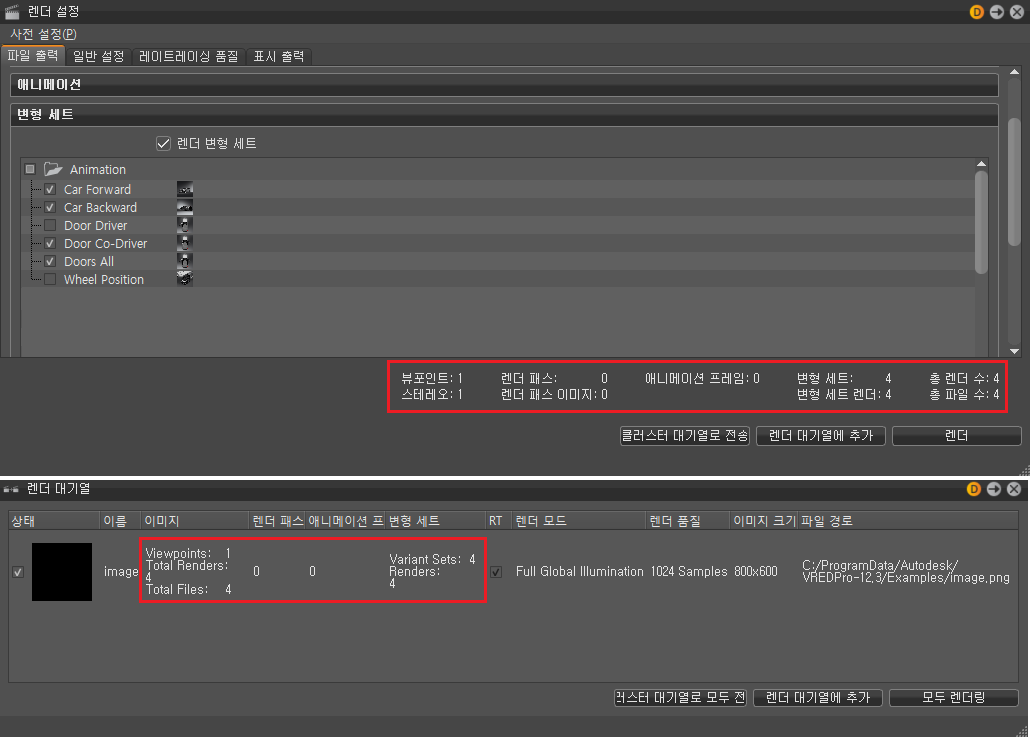
Task: Click the image name cell in queue
Action: point(121,572)
